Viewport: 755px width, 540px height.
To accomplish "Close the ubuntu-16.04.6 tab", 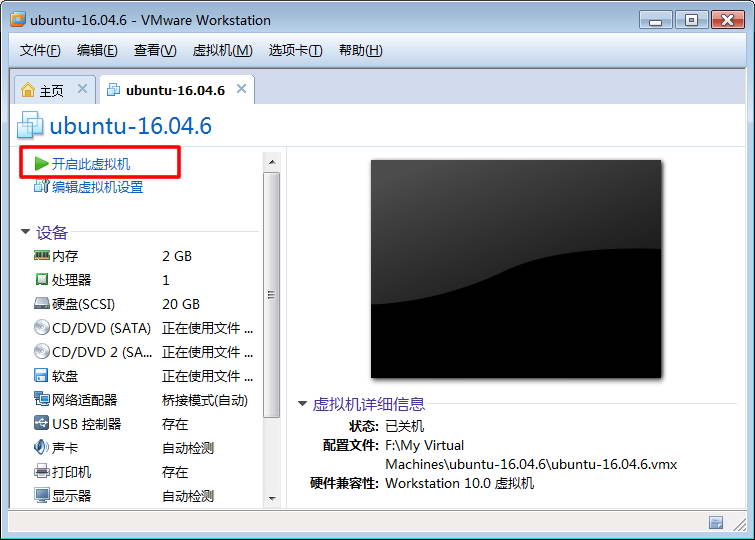I will point(241,89).
